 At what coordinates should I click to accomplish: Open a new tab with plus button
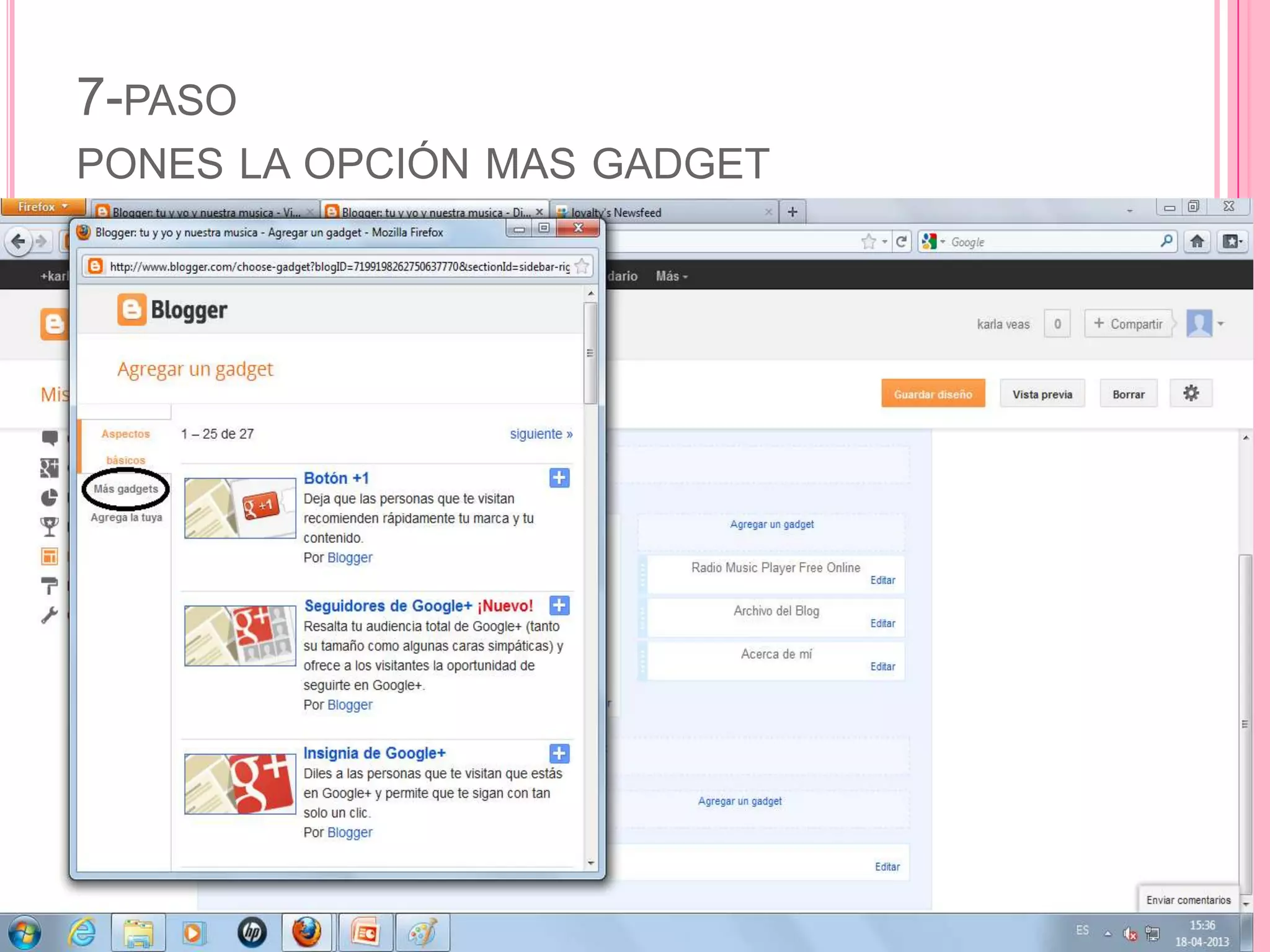(x=792, y=212)
